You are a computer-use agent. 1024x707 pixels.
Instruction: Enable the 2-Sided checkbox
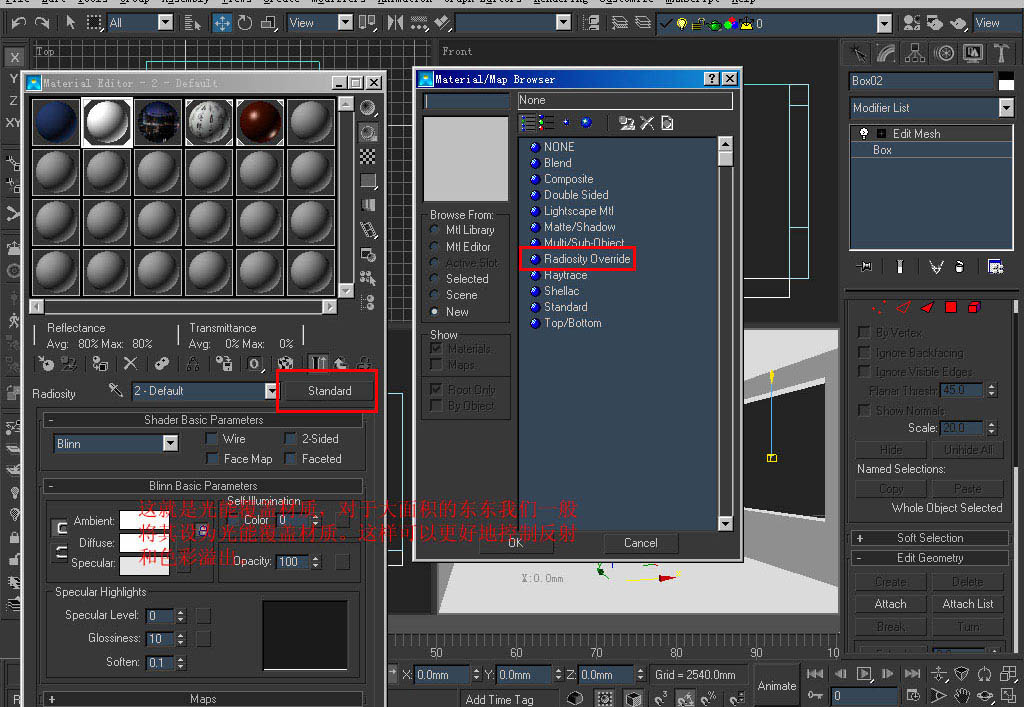tap(290, 439)
